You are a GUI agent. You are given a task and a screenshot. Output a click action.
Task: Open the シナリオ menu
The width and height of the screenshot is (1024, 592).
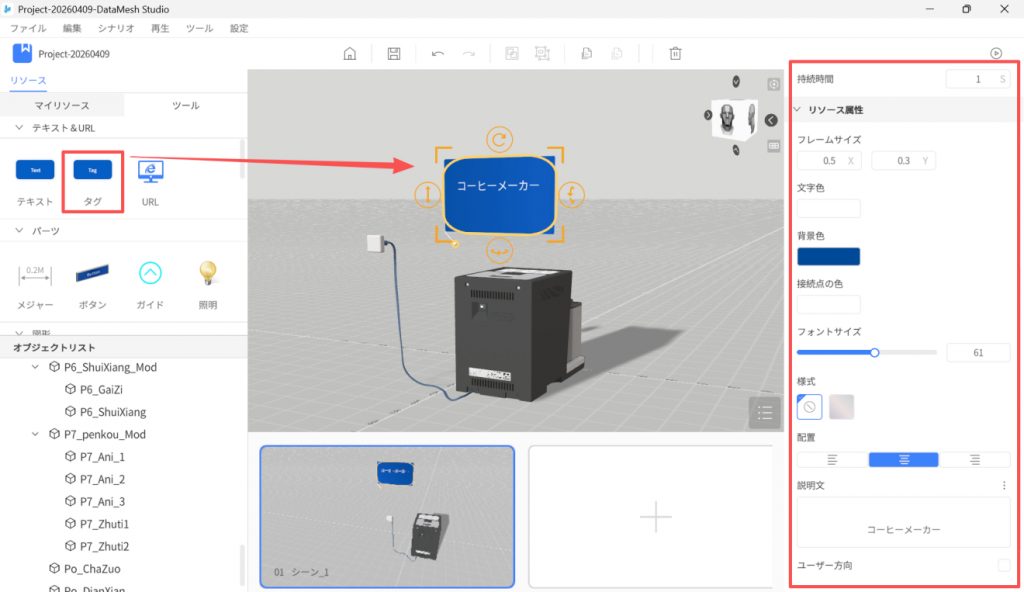[x=116, y=29]
